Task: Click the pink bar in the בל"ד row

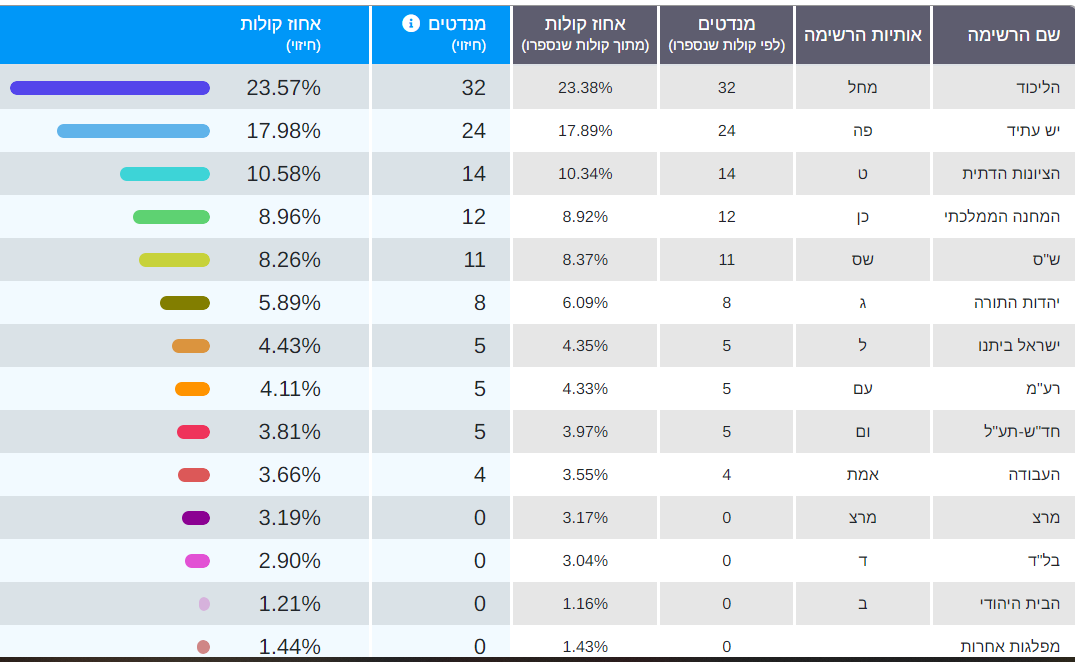Action: coord(197,561)
